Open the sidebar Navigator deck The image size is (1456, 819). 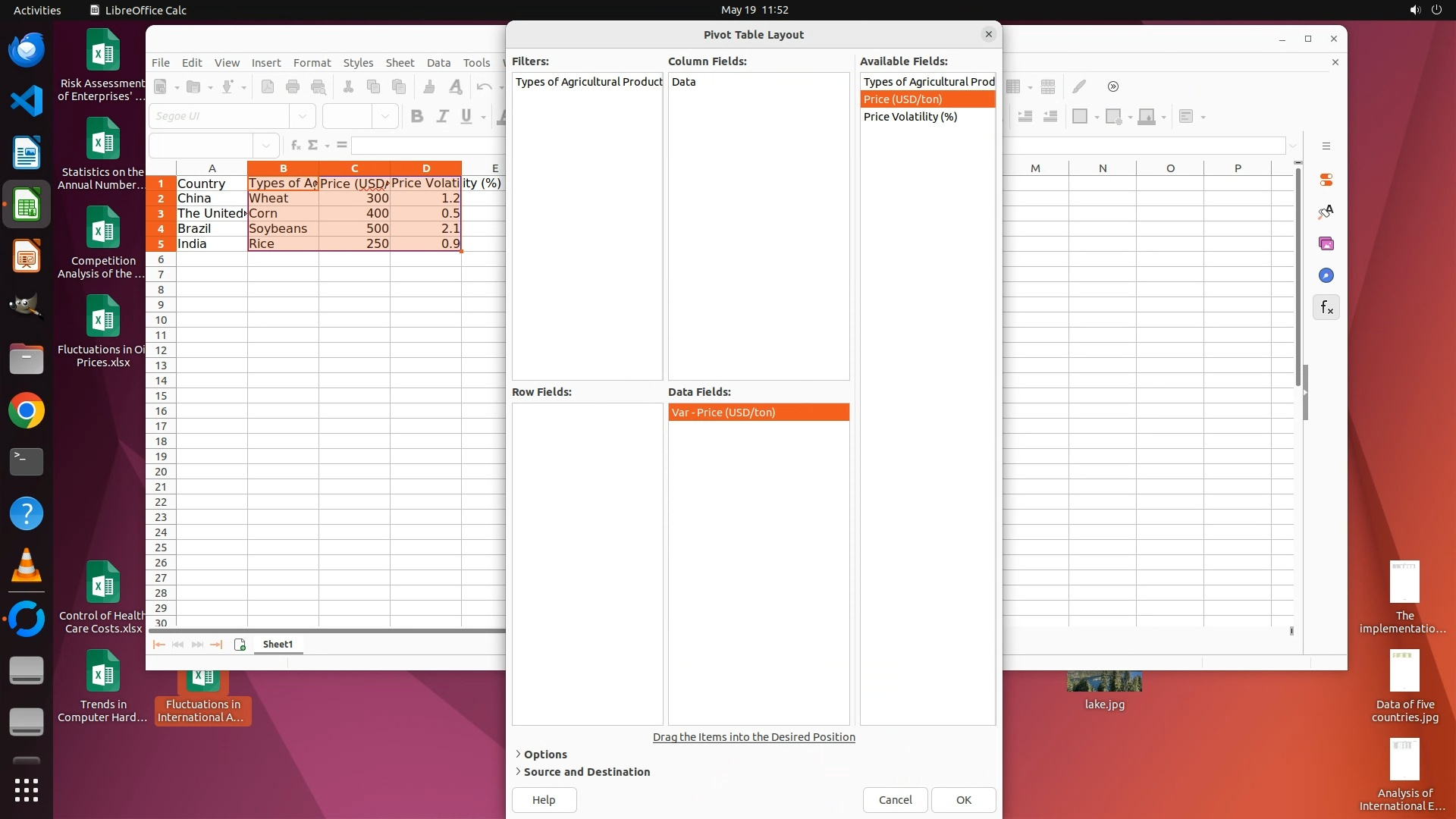pyautogui.click(x=1326, y=276)
